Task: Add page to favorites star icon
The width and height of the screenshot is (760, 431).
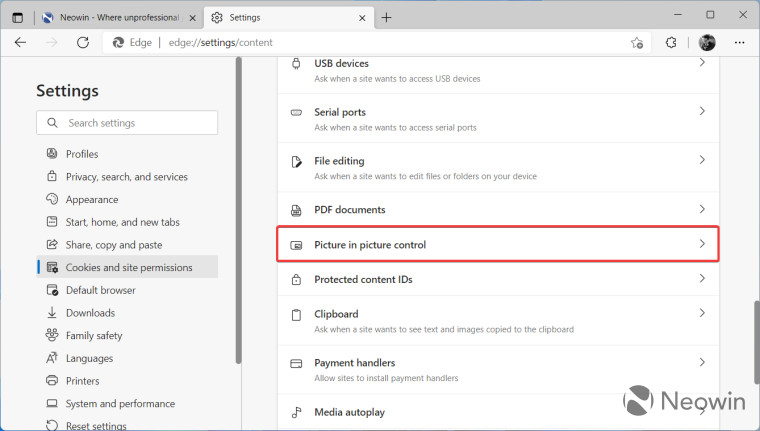Action: point(637,43)
